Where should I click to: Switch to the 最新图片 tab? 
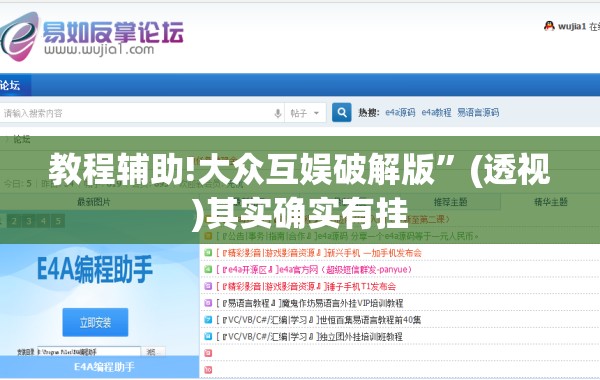pyautogui.click(x=94, y=202)
